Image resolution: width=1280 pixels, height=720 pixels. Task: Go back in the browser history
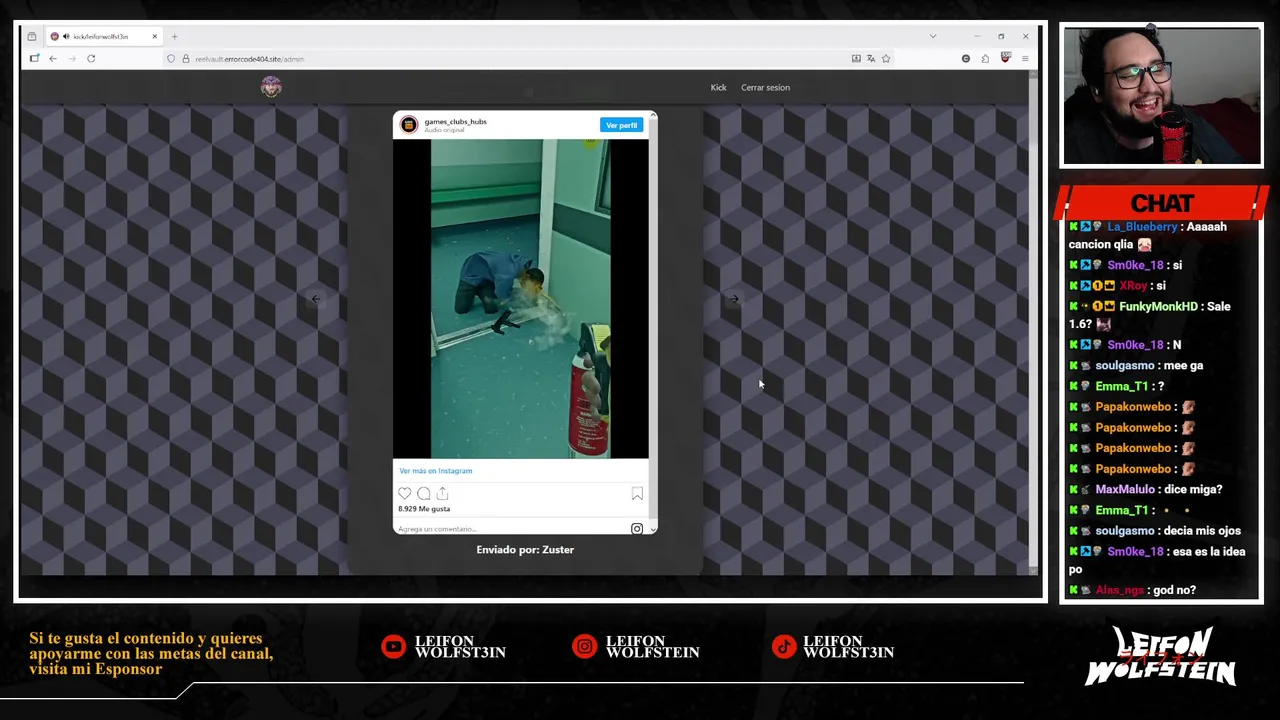[x=53, y=59]
